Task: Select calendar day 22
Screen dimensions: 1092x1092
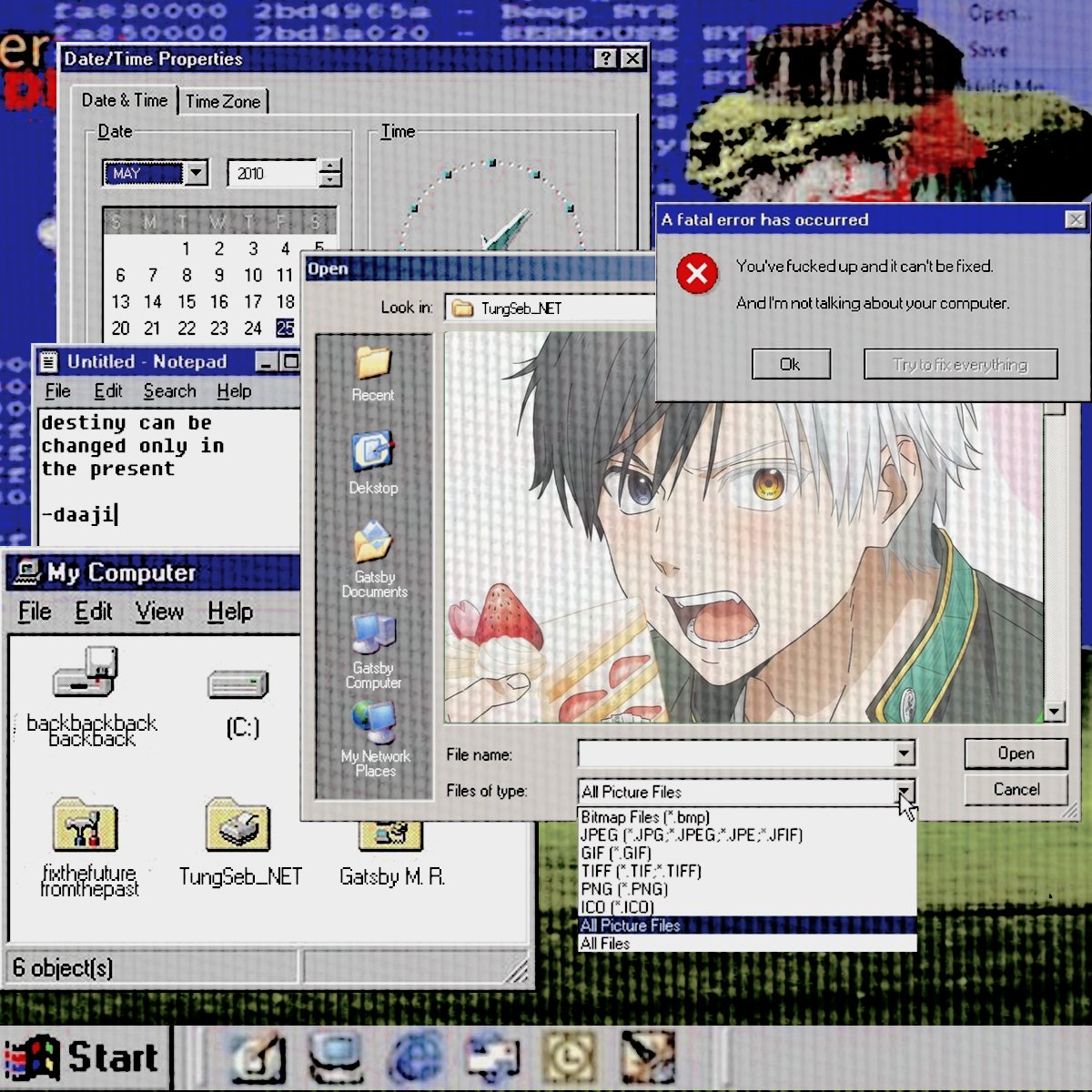Action: 187,329
